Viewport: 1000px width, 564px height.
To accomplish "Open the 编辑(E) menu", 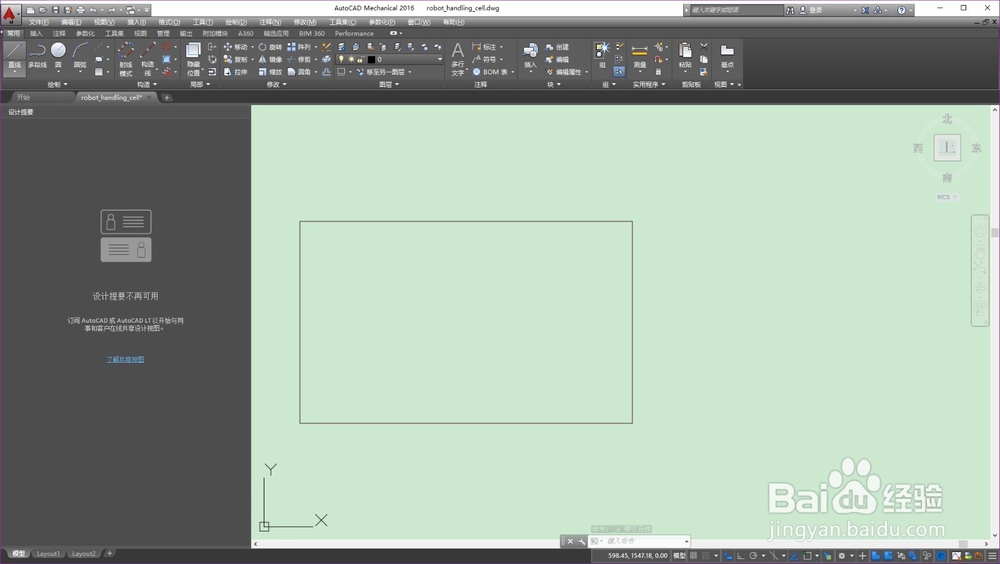I will point(71,22).
